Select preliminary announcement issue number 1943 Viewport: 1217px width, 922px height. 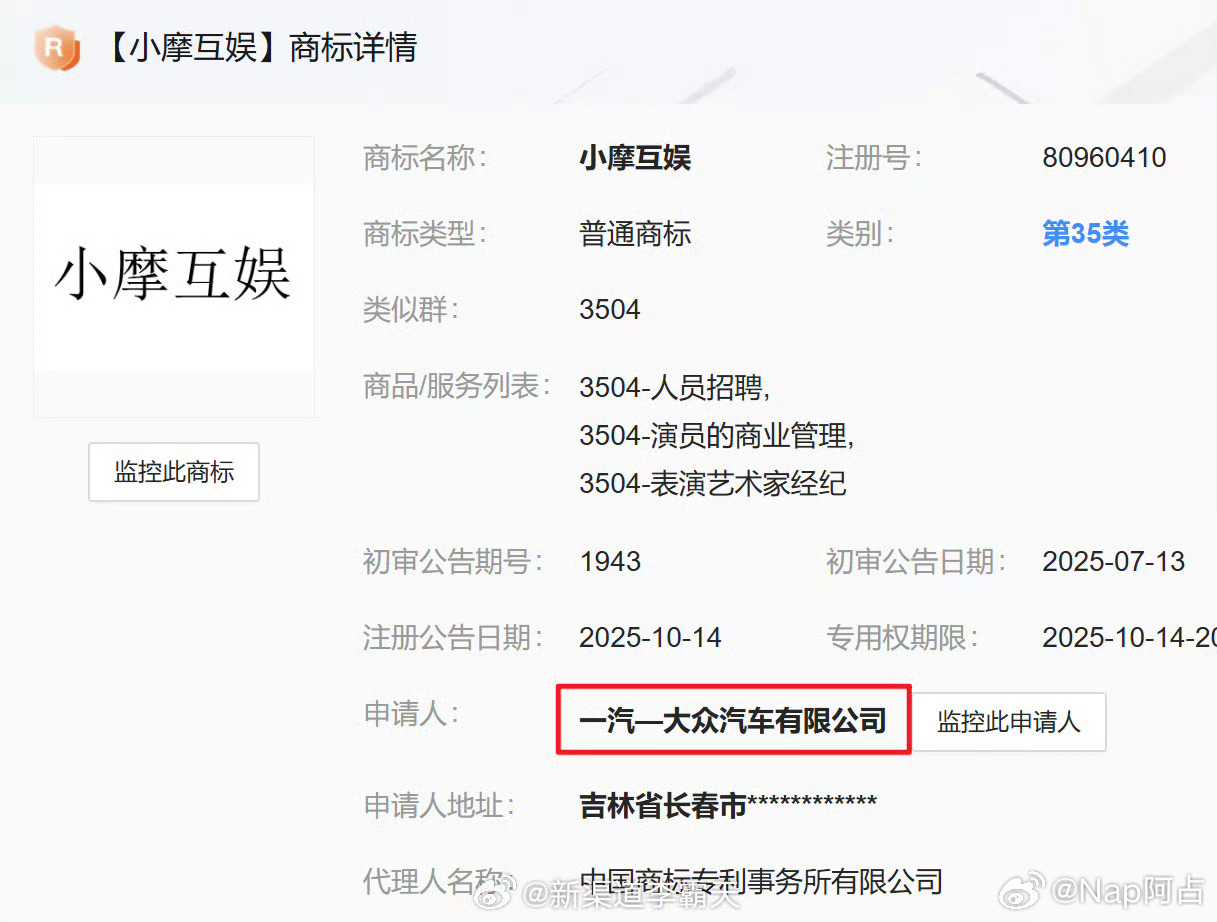[x=610, y=561]
